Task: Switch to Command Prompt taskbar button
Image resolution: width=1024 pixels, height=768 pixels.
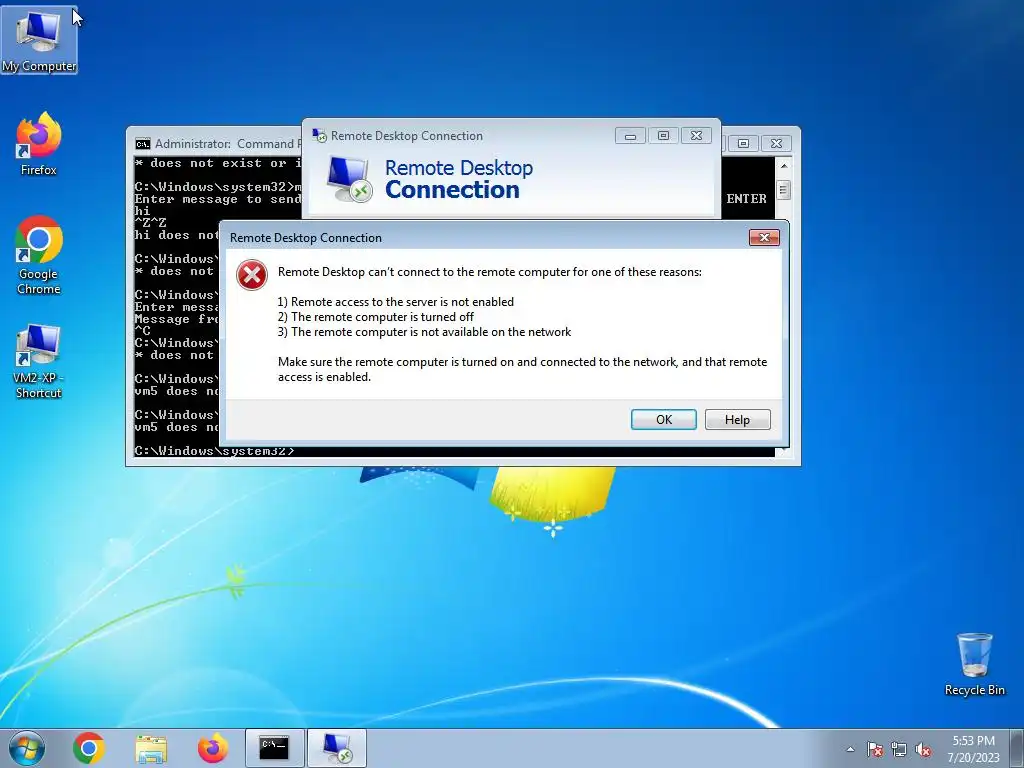Action: click(274, 748)
